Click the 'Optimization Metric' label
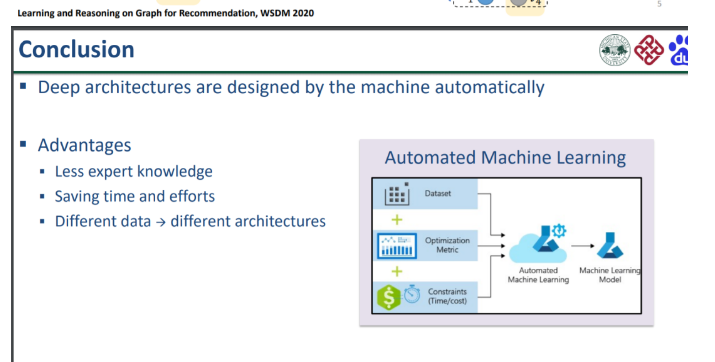The image size is (715, 362). [447, 245]
